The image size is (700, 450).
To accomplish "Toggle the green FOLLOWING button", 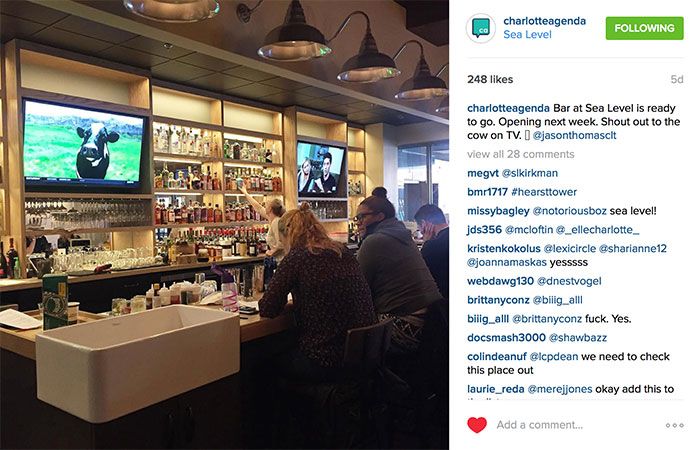I will (644, 28).
